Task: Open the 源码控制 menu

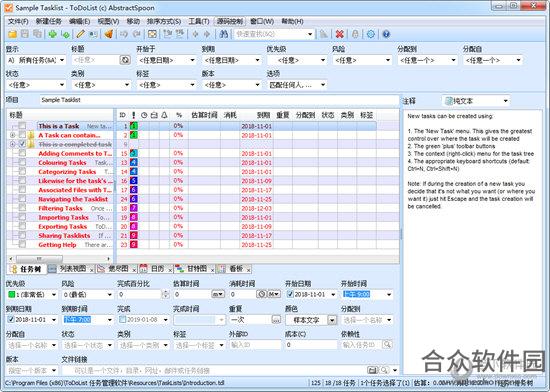Action: click(x=230, y=21)
